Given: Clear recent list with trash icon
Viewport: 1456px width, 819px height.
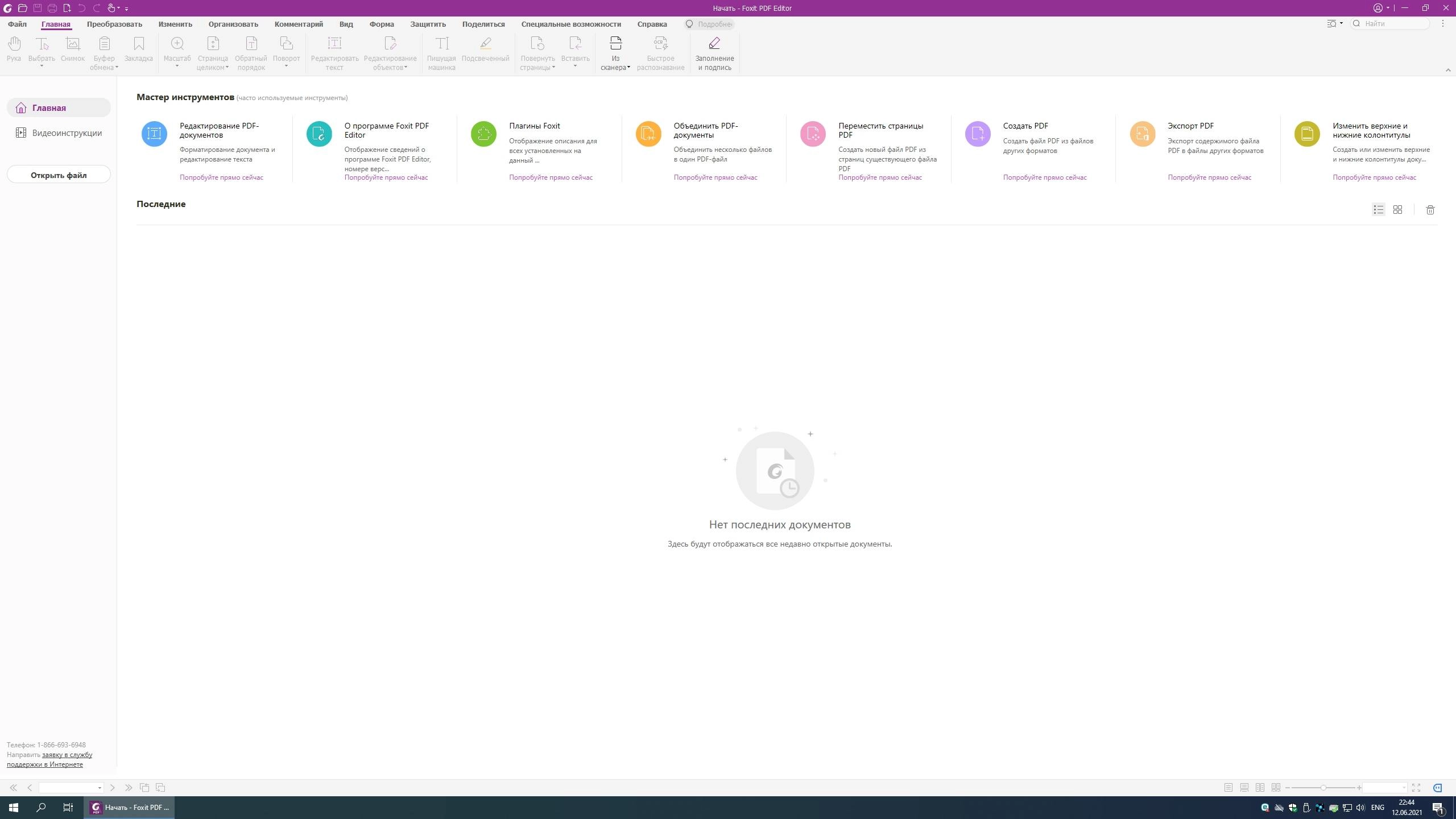Looking at the screenshot, I should tap(1430, 210).
